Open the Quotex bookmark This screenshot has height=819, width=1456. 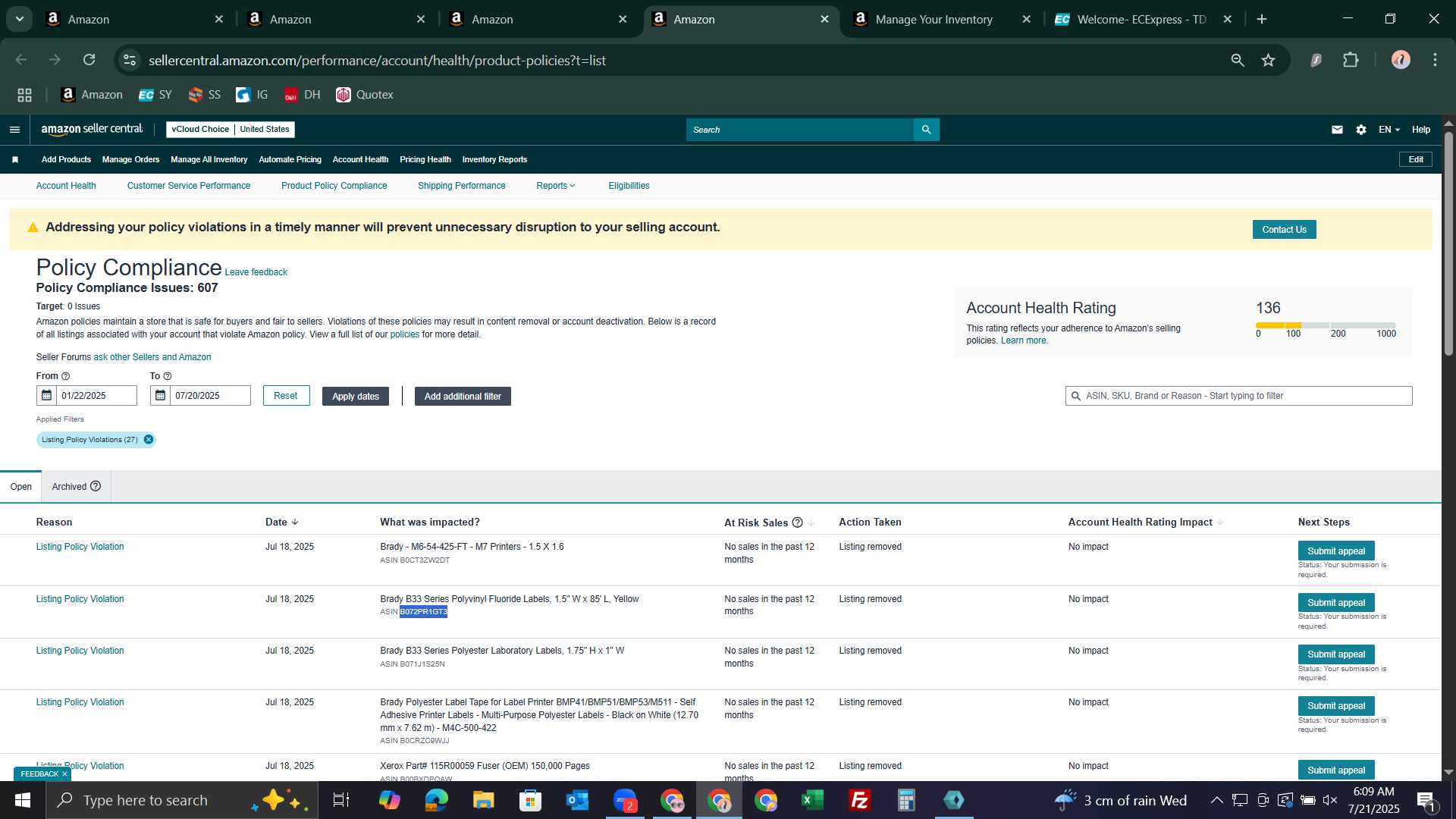365,95
